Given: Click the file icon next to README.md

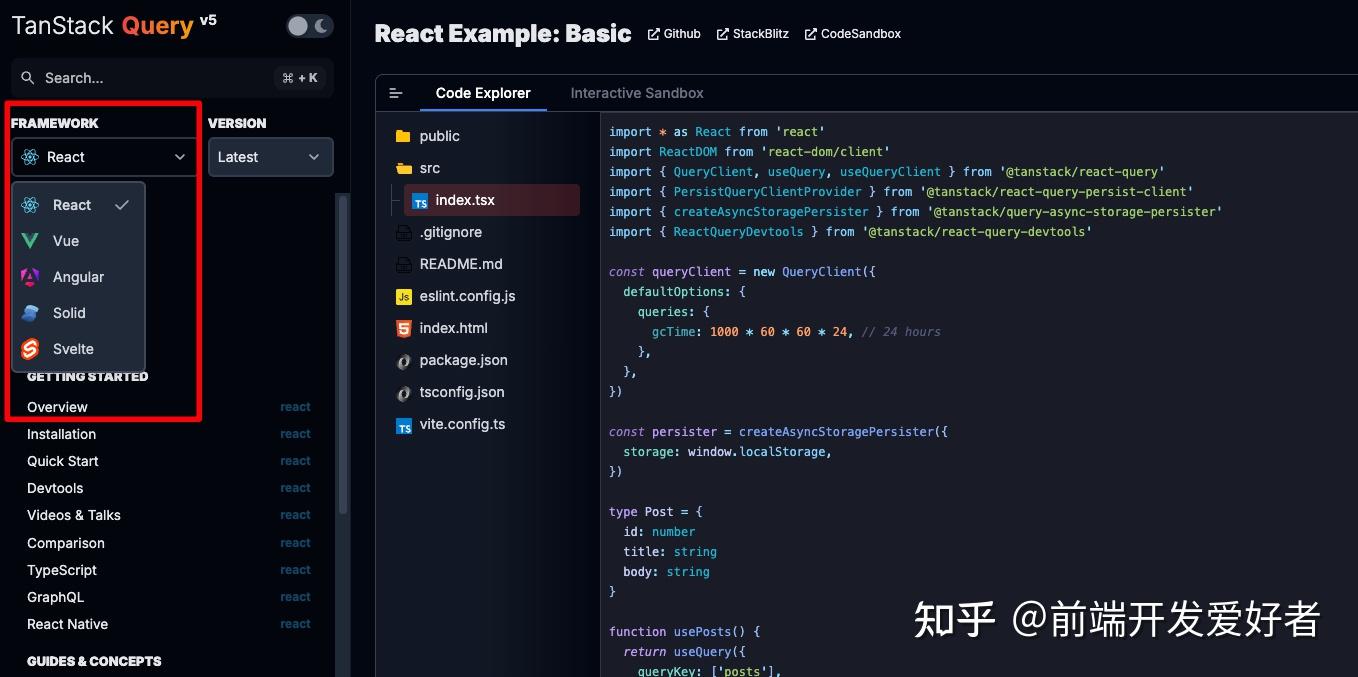Looking at the screenshot, I should point(404,265).
